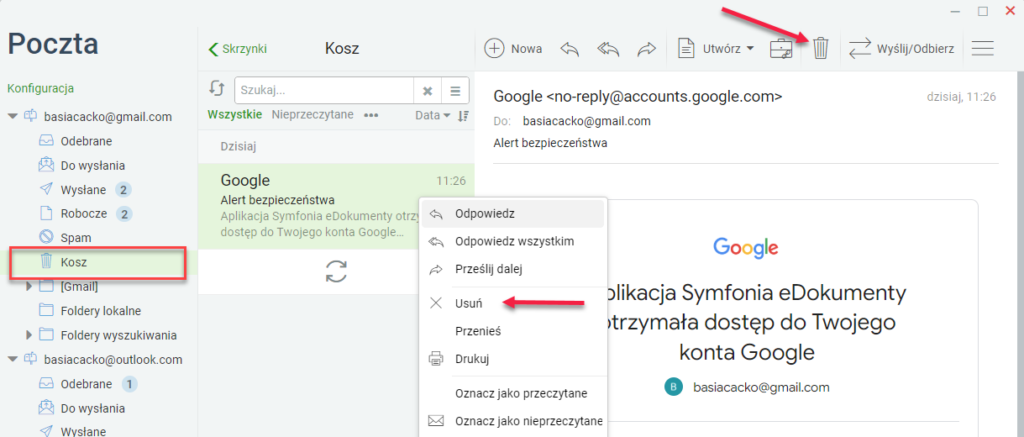
Task: Open the Spam folder
Action: 76,238
